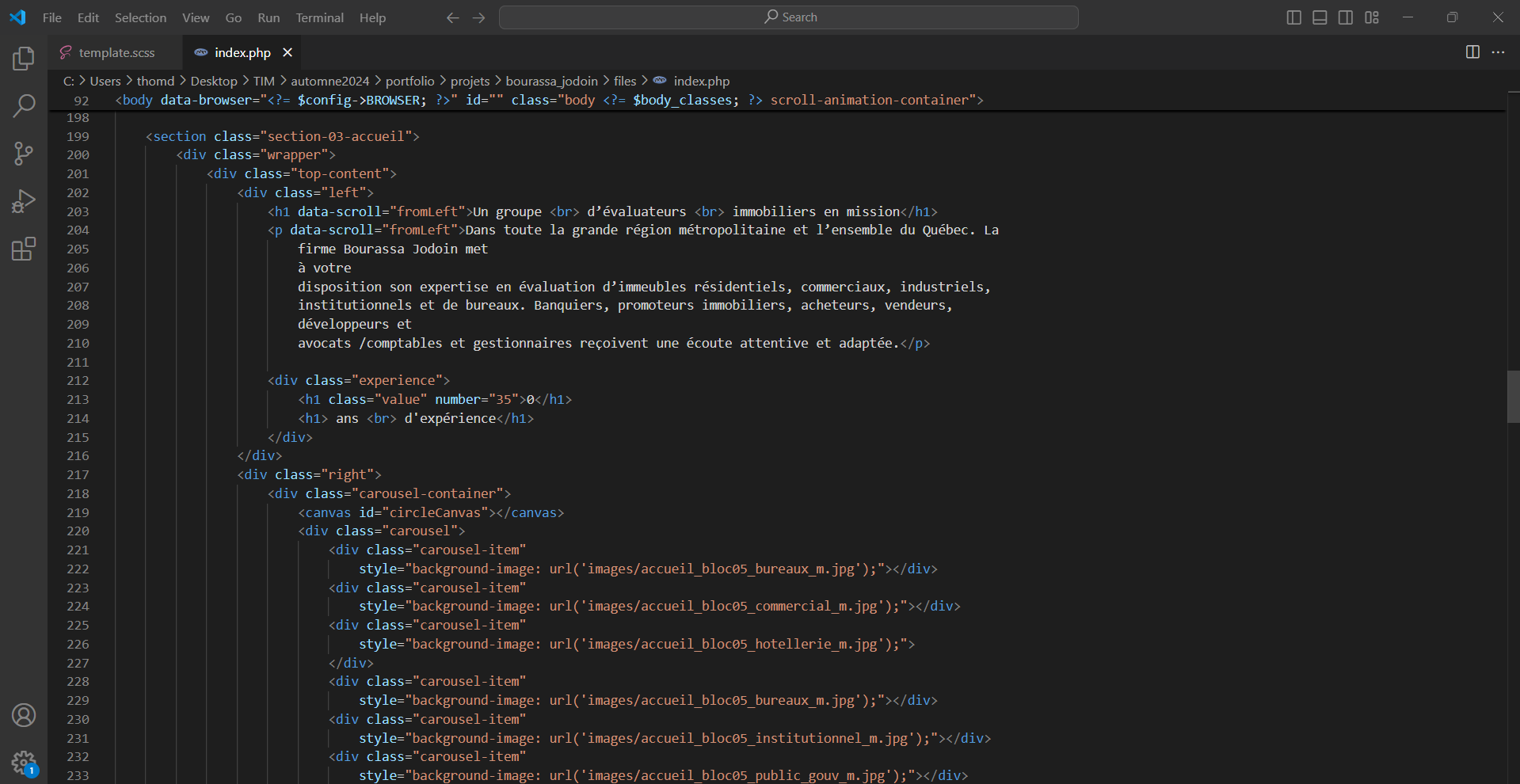Click the Customize Layout icon
1520x784 pixels.
point(1372,17)
